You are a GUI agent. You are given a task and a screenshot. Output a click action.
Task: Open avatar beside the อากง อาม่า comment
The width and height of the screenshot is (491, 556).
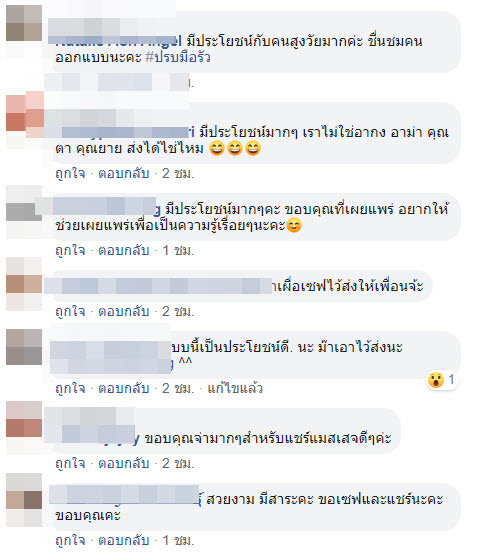[x=24, y=113]
